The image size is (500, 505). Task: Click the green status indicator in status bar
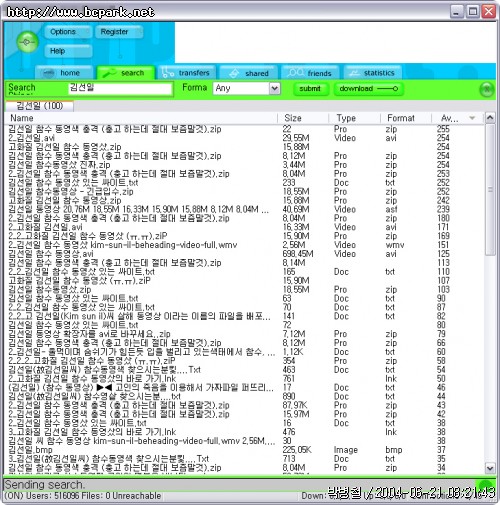pyautogui.click(x=485, y=486)
